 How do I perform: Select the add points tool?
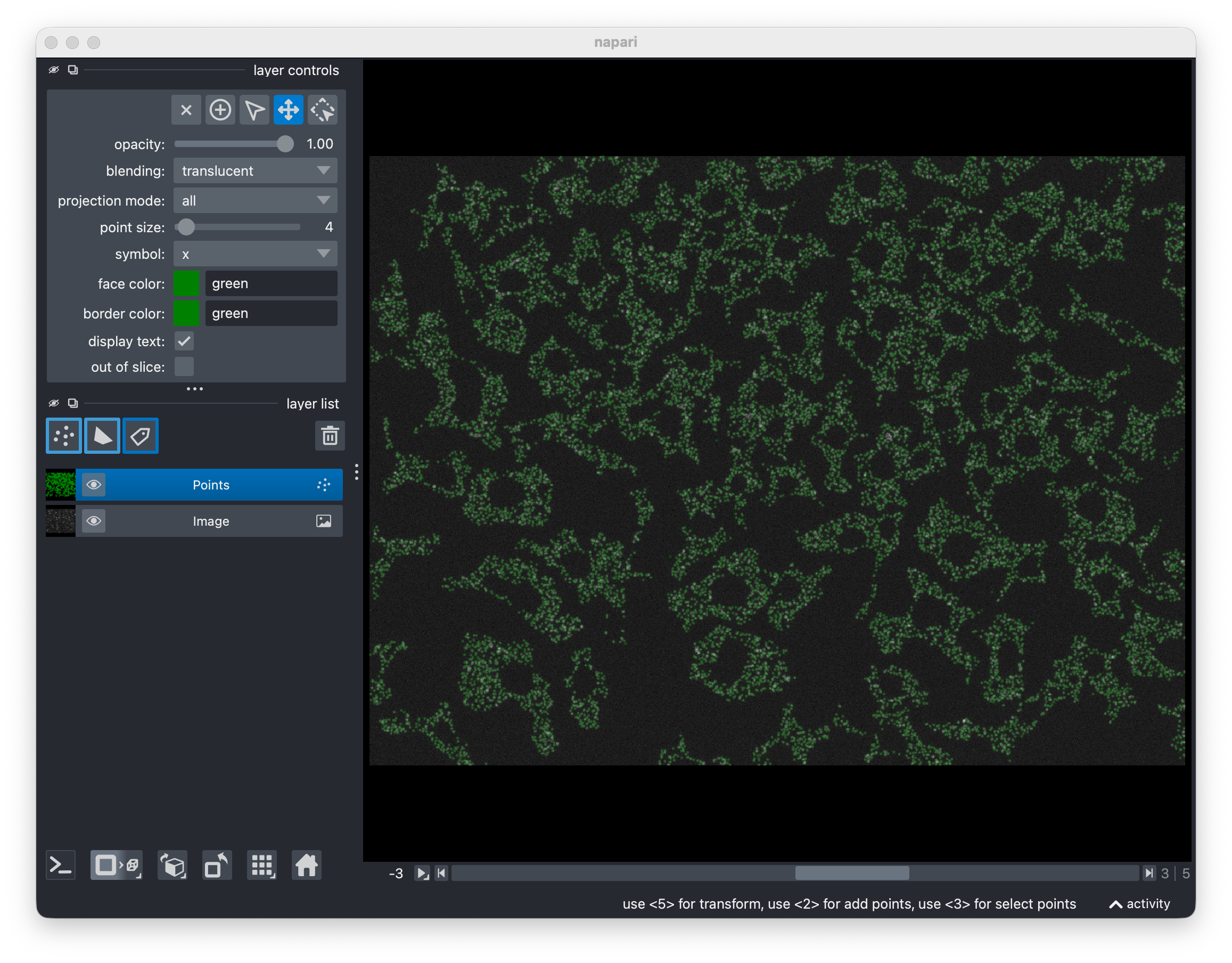220,110
